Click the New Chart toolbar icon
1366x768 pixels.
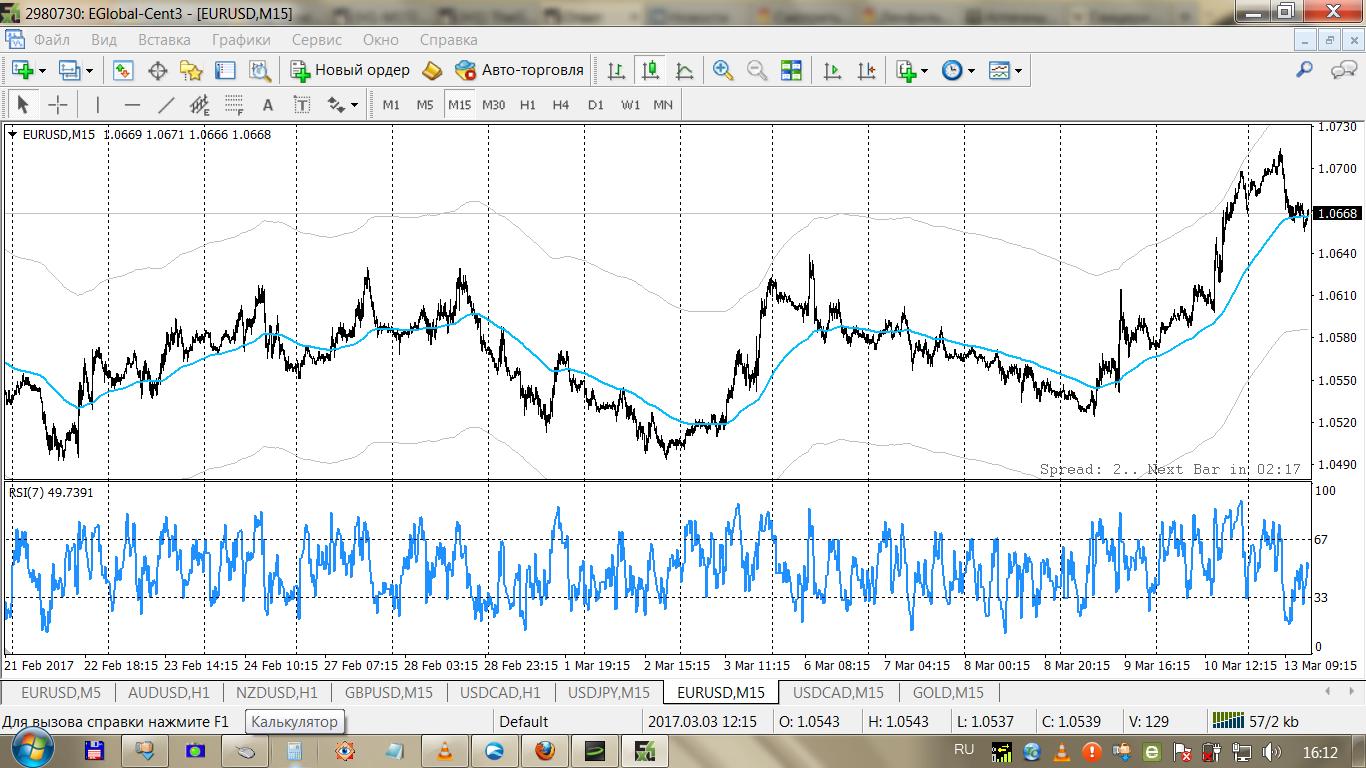click(22, 70)
